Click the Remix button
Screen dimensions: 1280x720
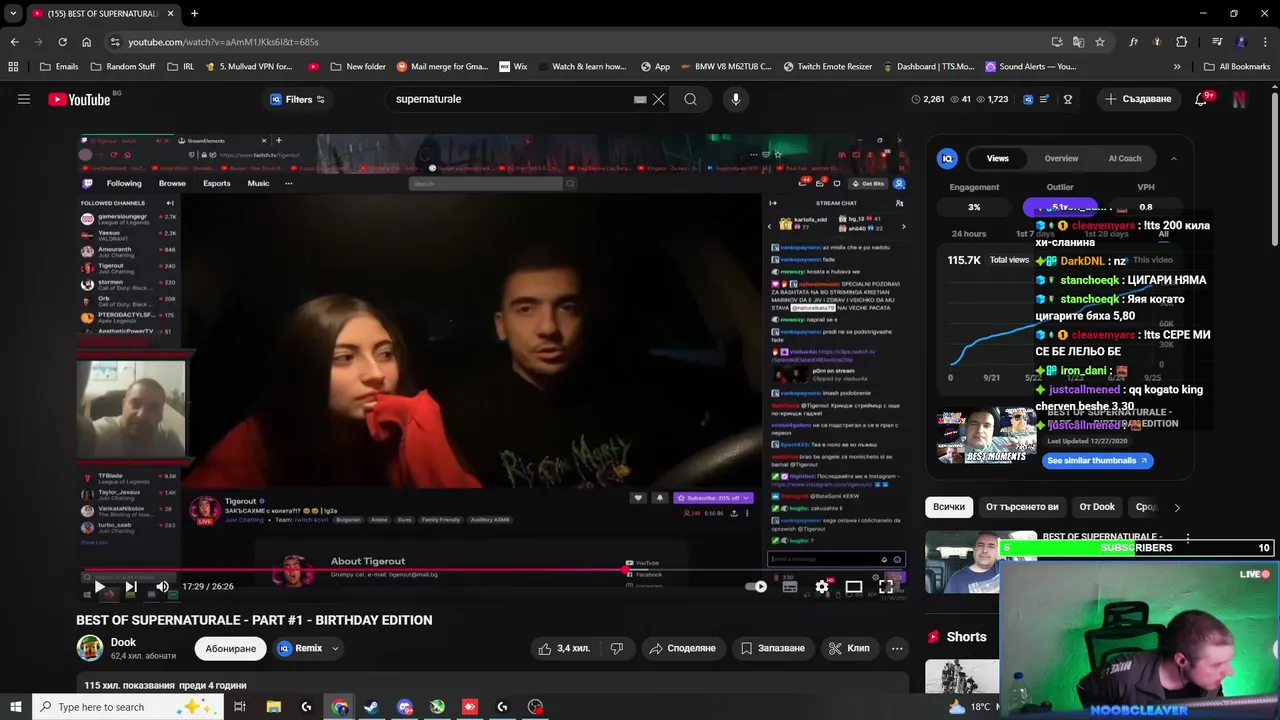click(300, 648)
